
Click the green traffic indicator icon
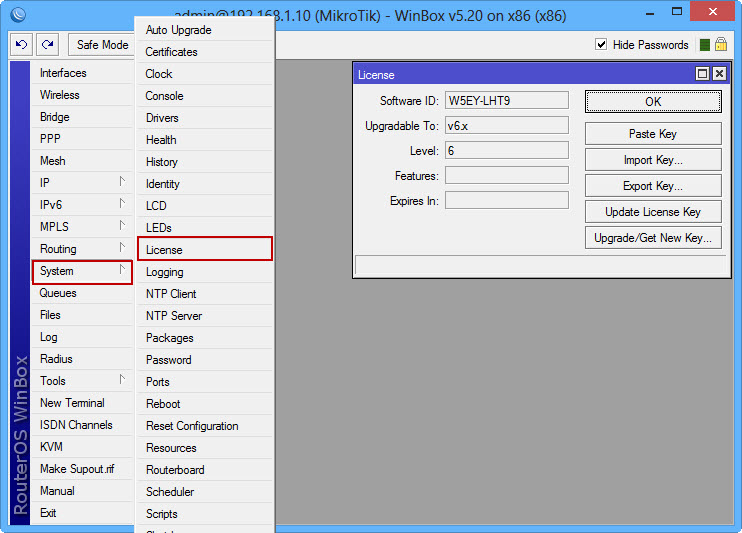[705, 45]
